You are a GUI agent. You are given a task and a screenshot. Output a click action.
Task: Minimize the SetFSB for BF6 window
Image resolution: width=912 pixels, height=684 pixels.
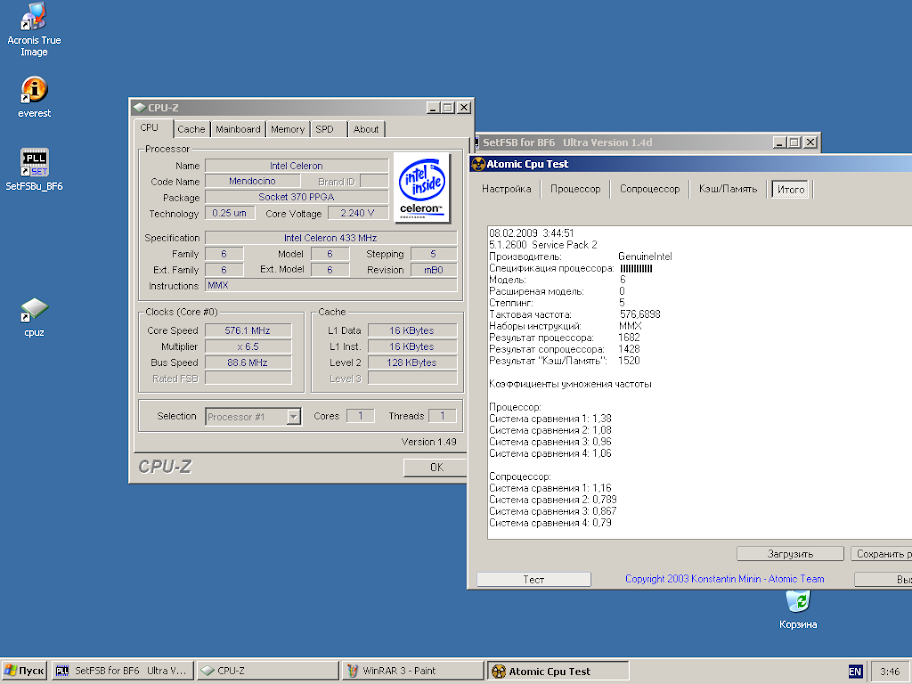pos(780,142)
